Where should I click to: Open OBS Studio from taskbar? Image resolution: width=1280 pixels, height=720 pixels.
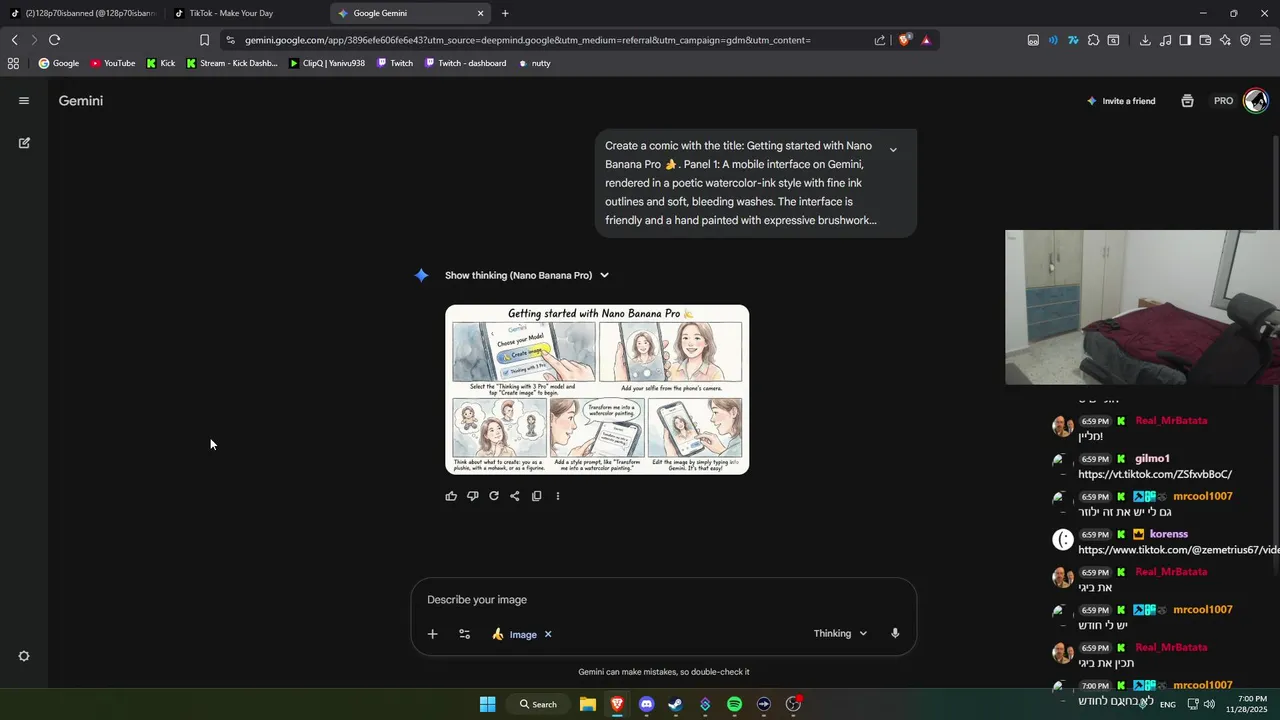[x=793, y=704]
